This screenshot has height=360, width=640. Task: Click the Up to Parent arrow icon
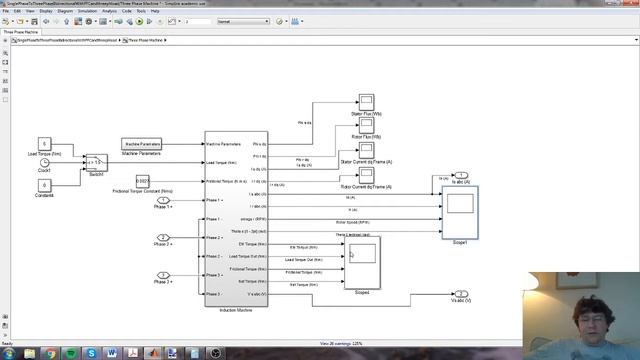[67, 21]
